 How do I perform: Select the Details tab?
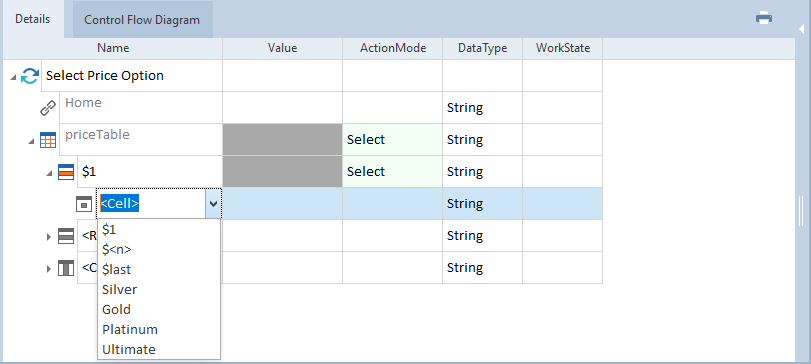click(33, 19)
